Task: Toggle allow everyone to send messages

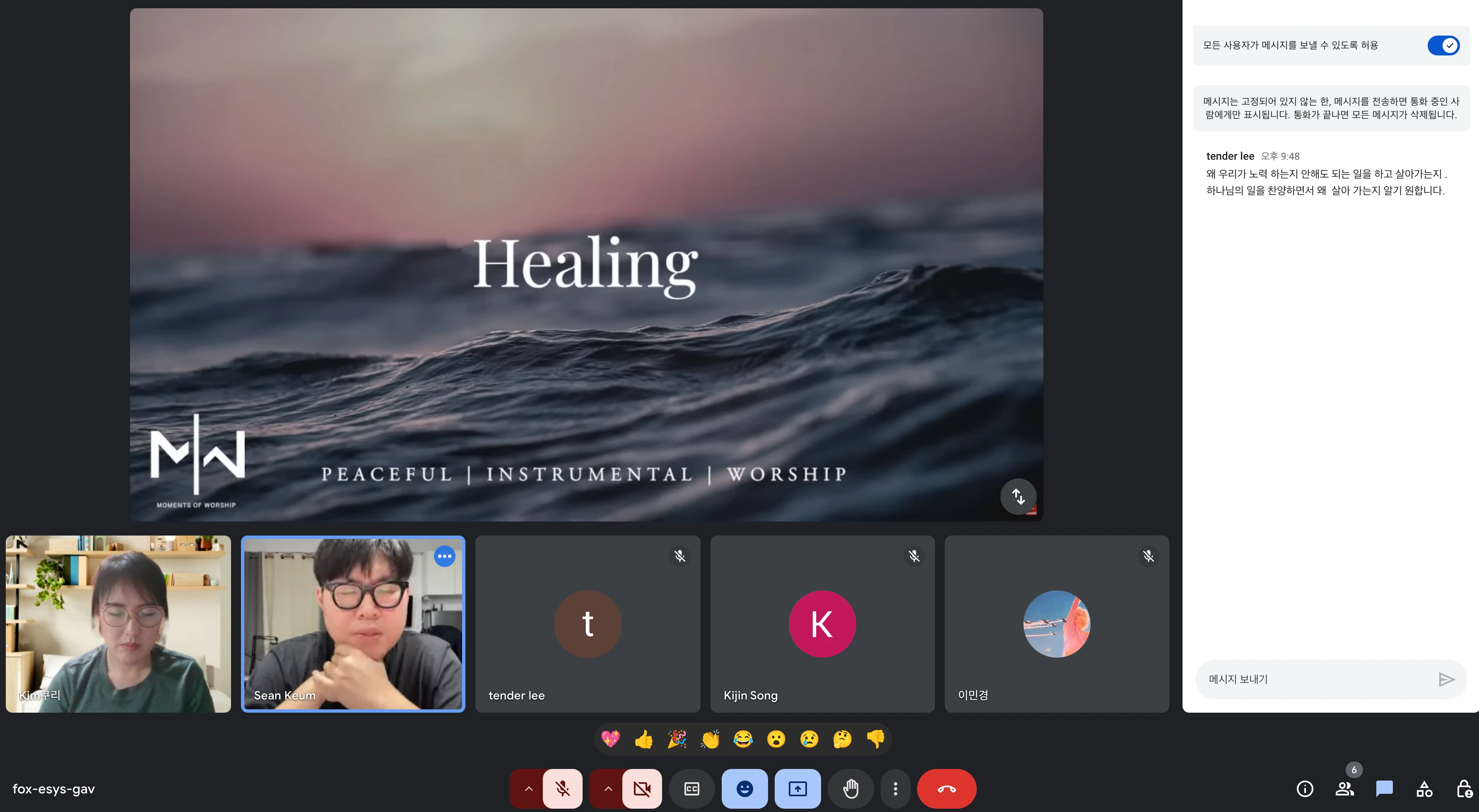Action: 1443,46
